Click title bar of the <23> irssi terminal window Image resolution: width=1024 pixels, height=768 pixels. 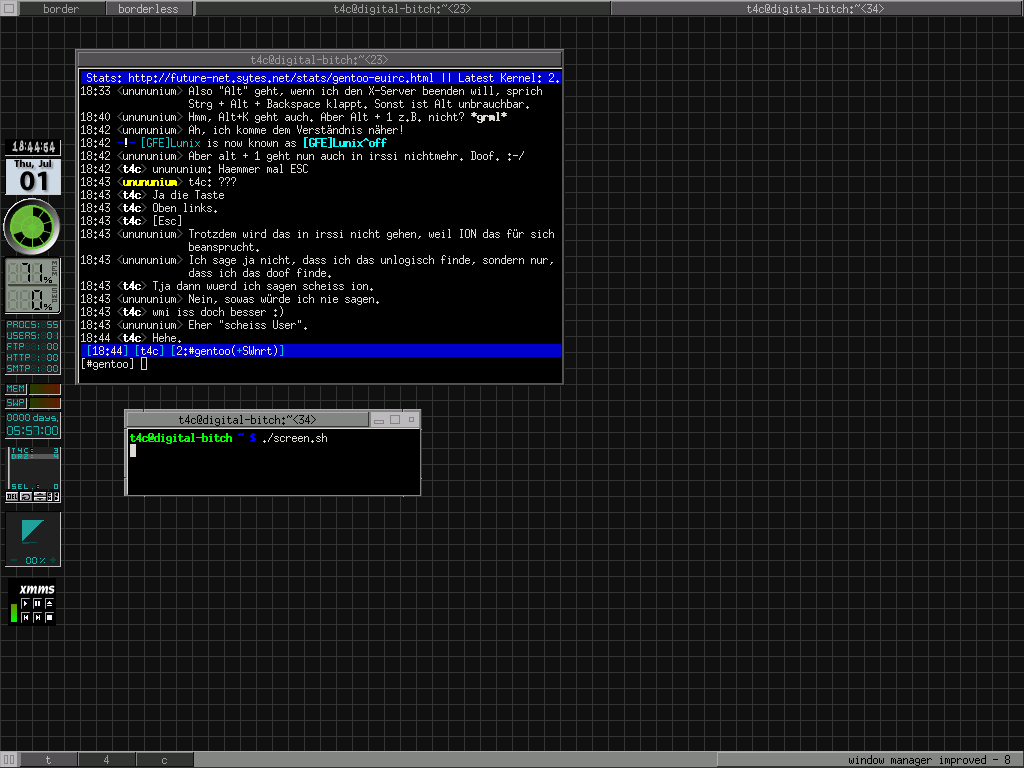pos(319,59)
